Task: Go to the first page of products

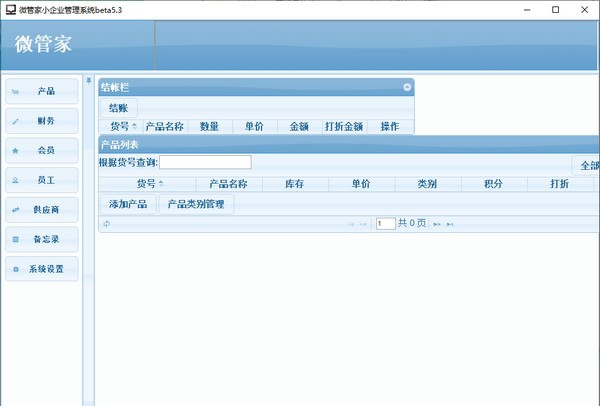Action: tap(351, 224)
